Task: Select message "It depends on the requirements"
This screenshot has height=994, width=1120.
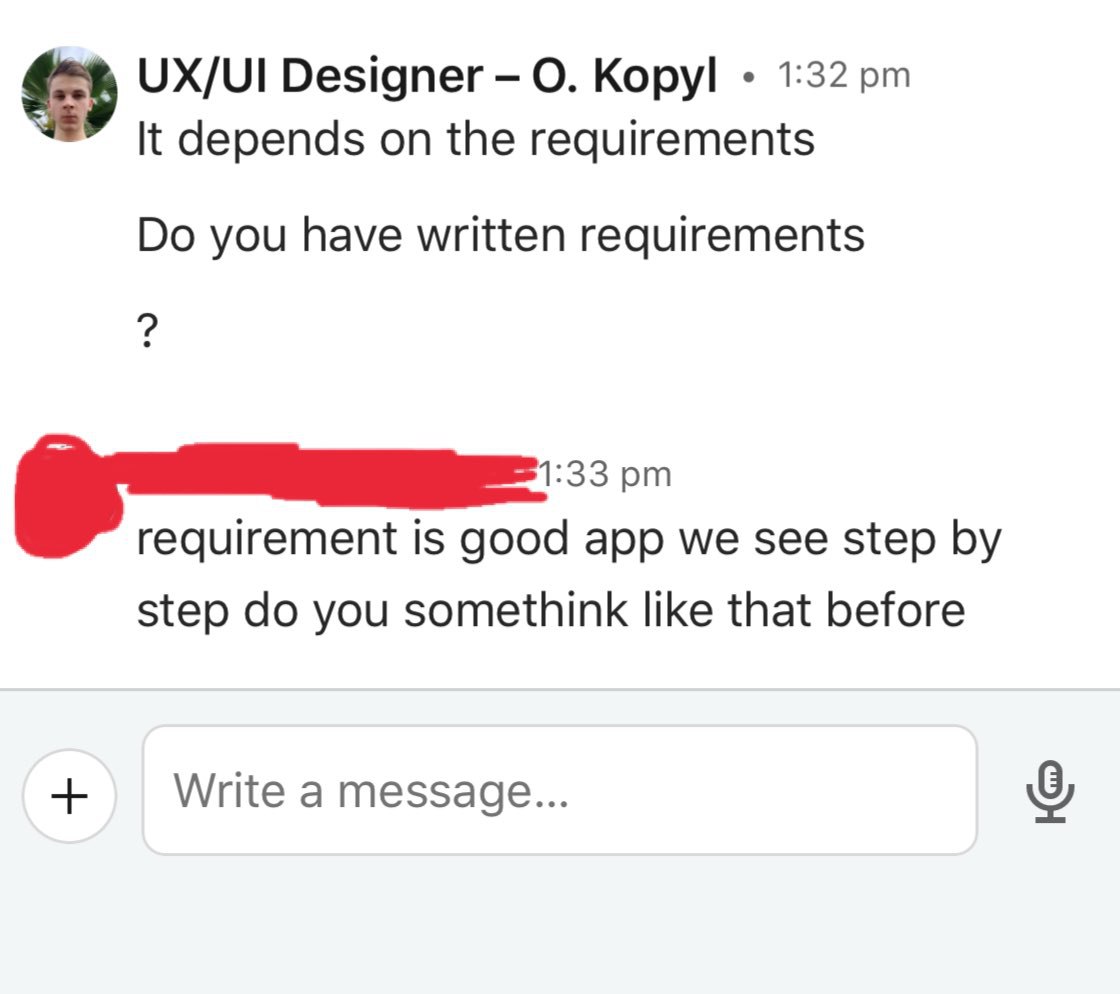Action: tap(475, 139)
